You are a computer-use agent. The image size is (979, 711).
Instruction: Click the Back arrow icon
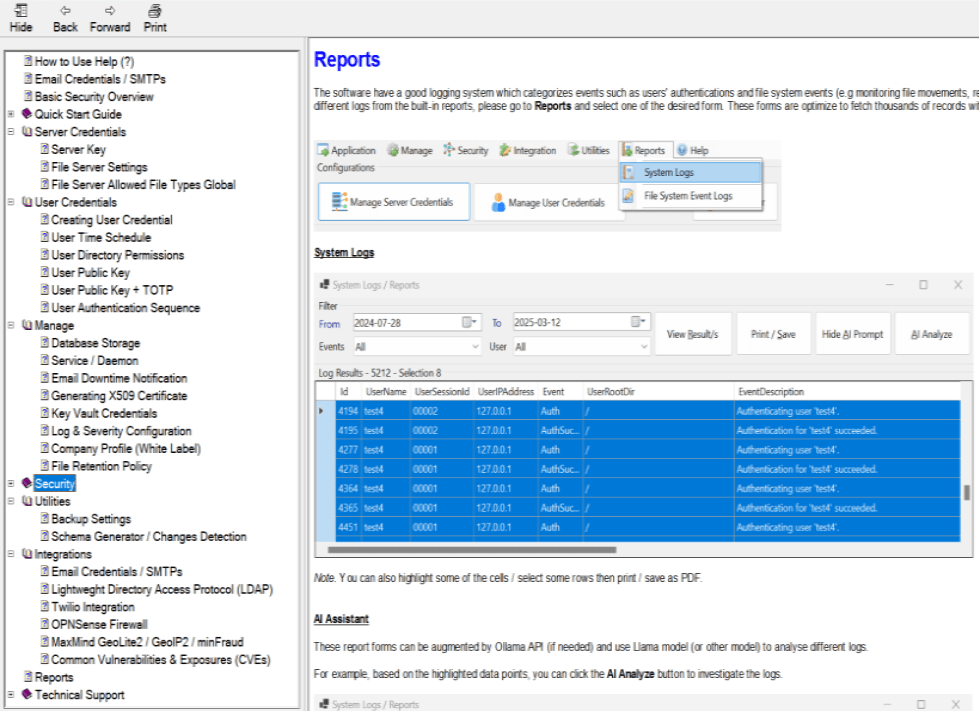65,11
